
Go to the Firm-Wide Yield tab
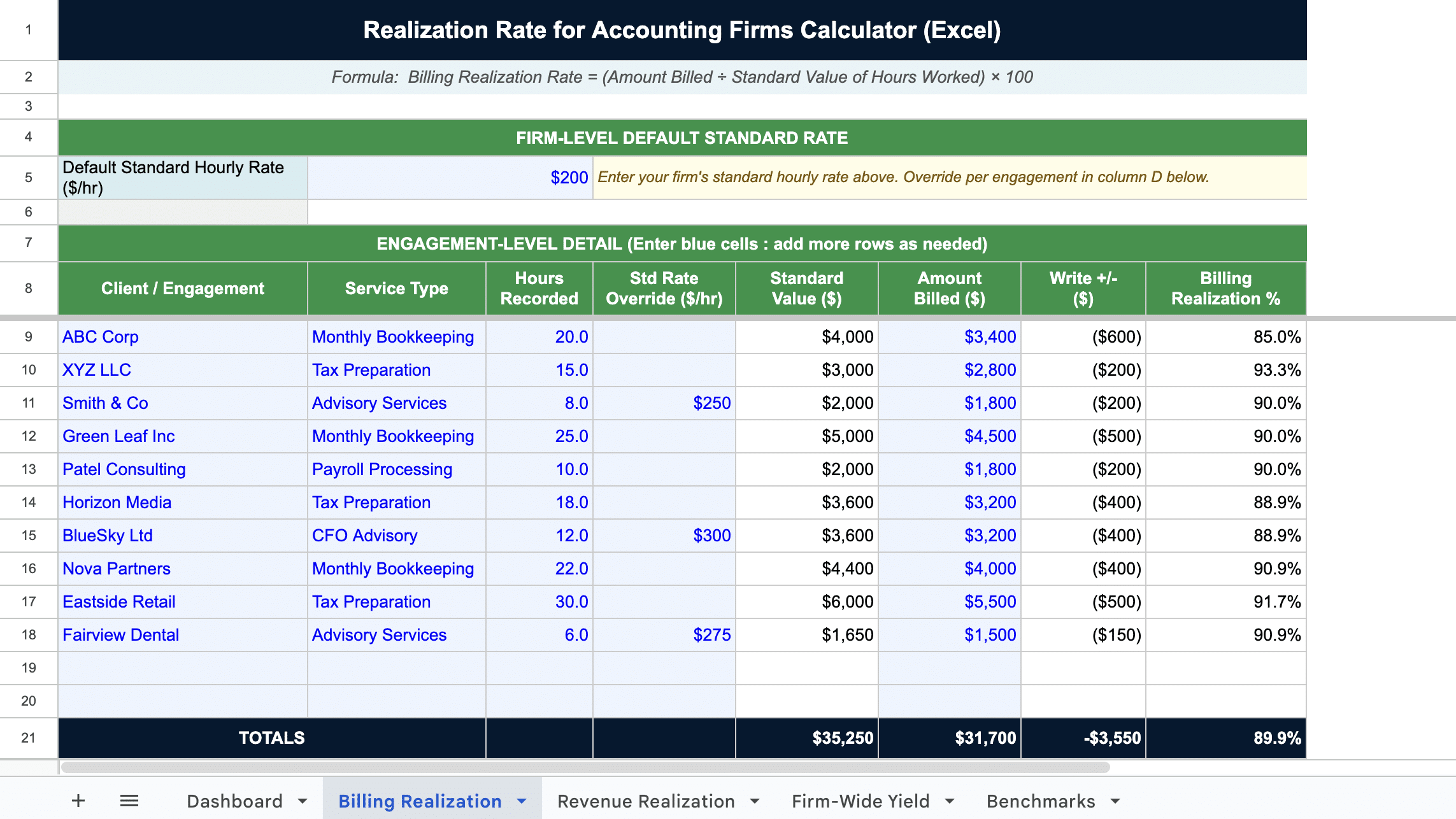point(860,801)
